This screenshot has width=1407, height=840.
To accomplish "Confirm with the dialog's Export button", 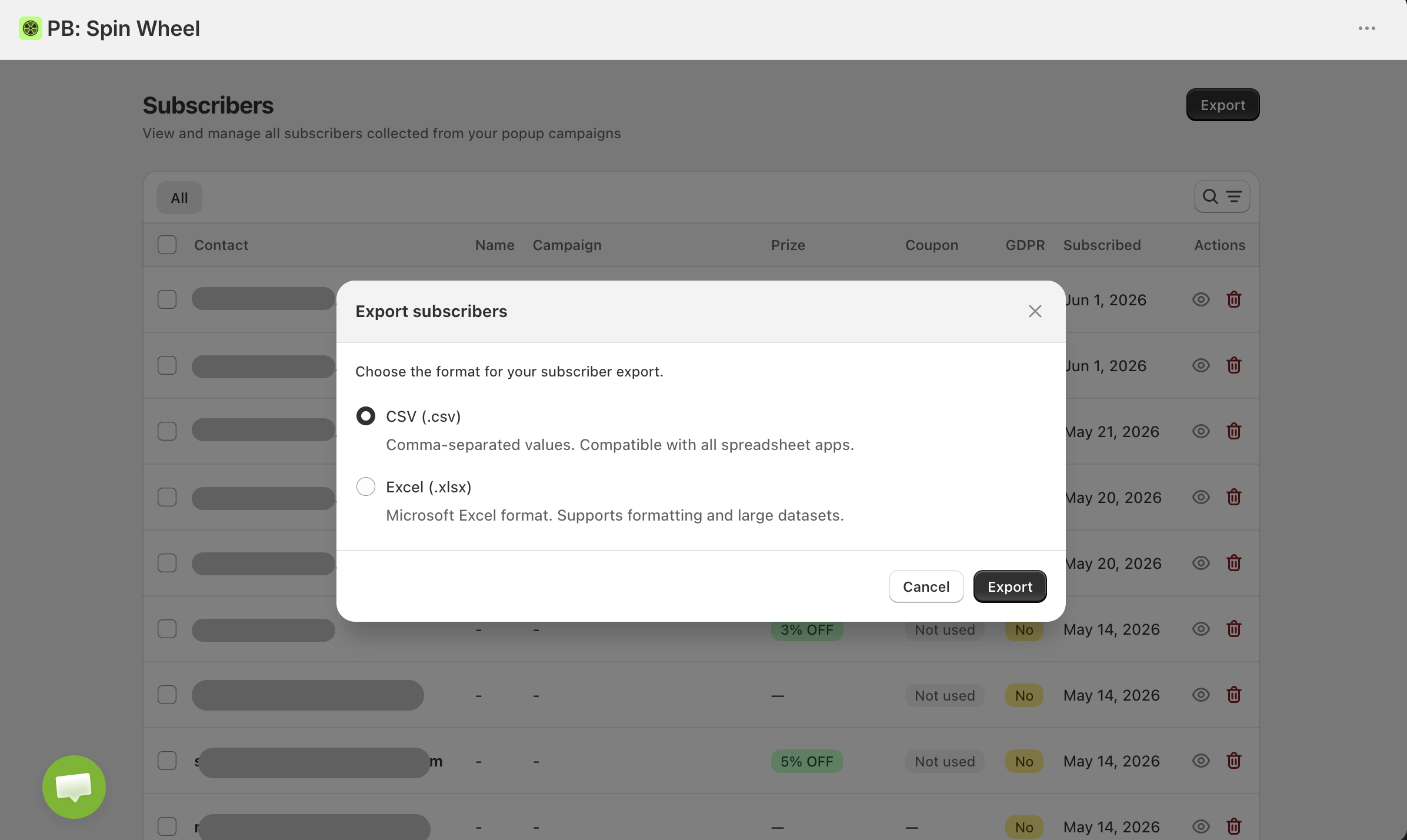I will tap(1010, 586).
